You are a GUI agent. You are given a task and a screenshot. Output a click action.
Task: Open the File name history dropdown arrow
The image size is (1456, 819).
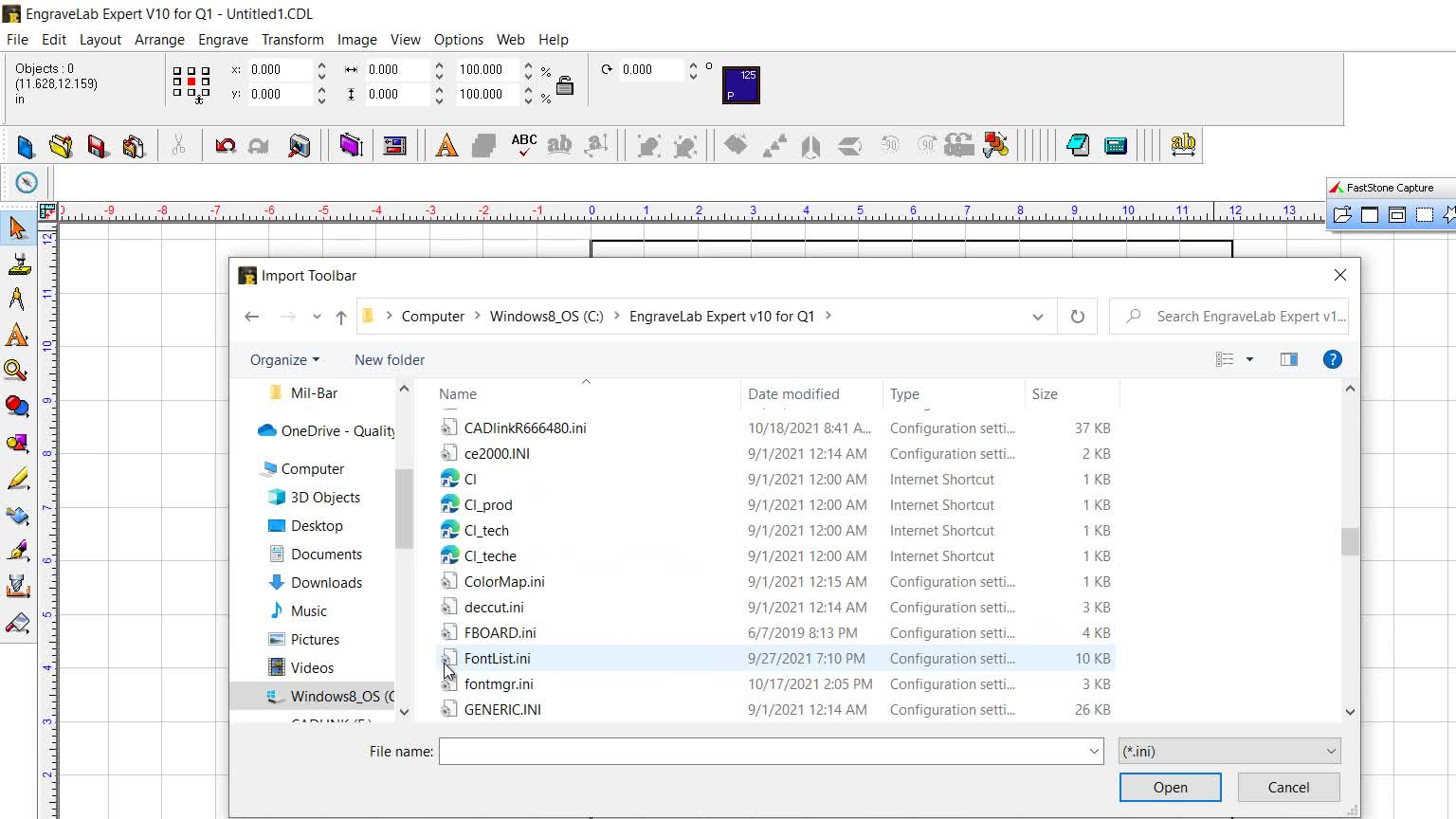point(1094,752)
